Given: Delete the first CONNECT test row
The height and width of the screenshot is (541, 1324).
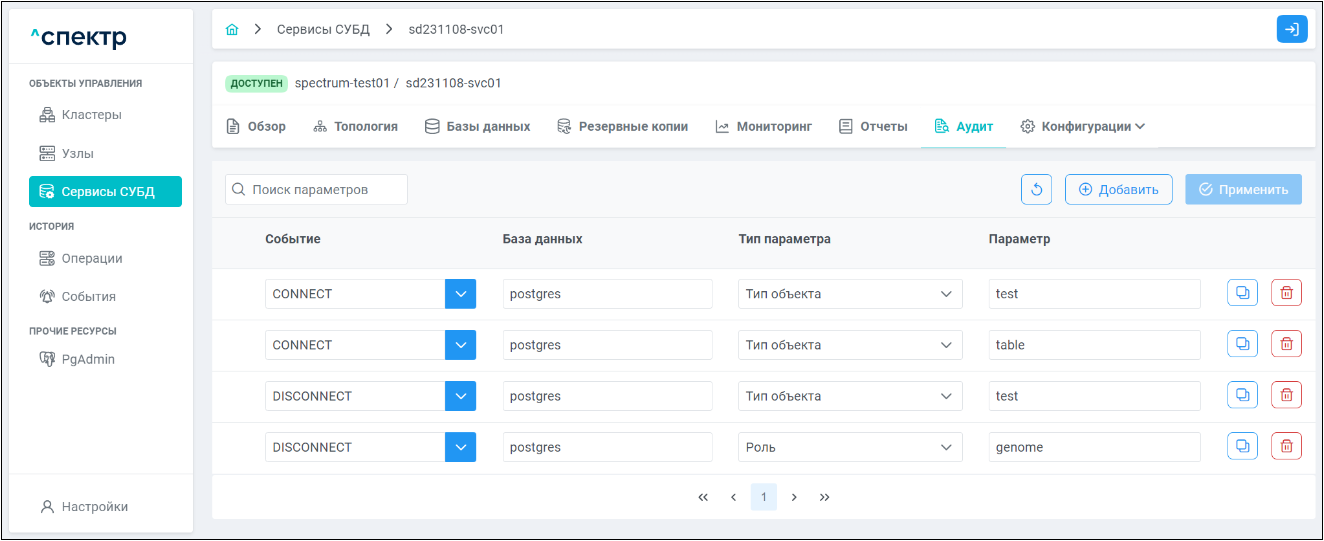Looking at the screenshot, I should [1286, 294].
